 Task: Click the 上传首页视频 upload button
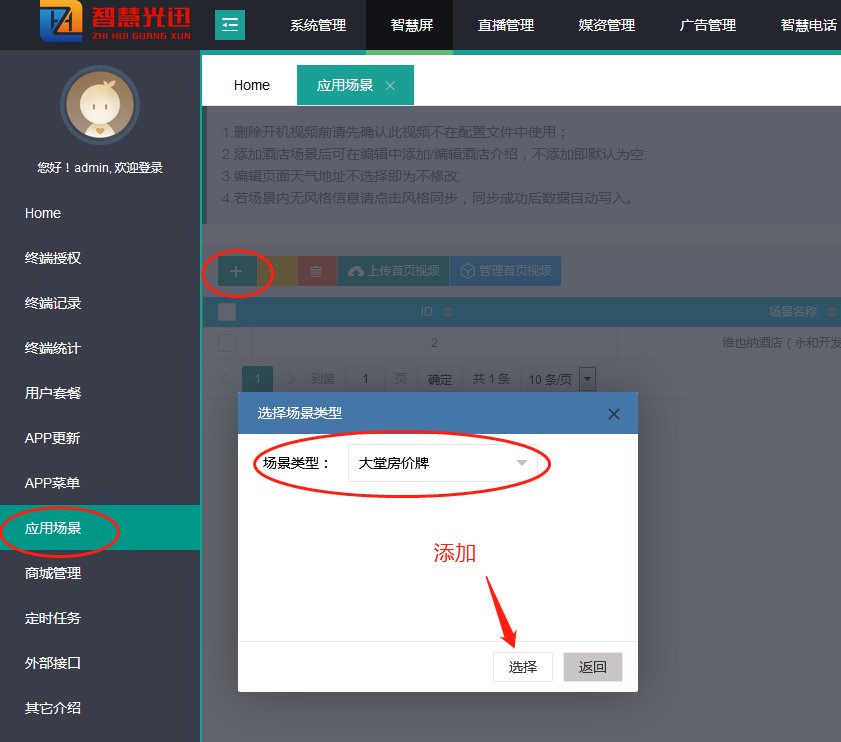click(393, 271)
